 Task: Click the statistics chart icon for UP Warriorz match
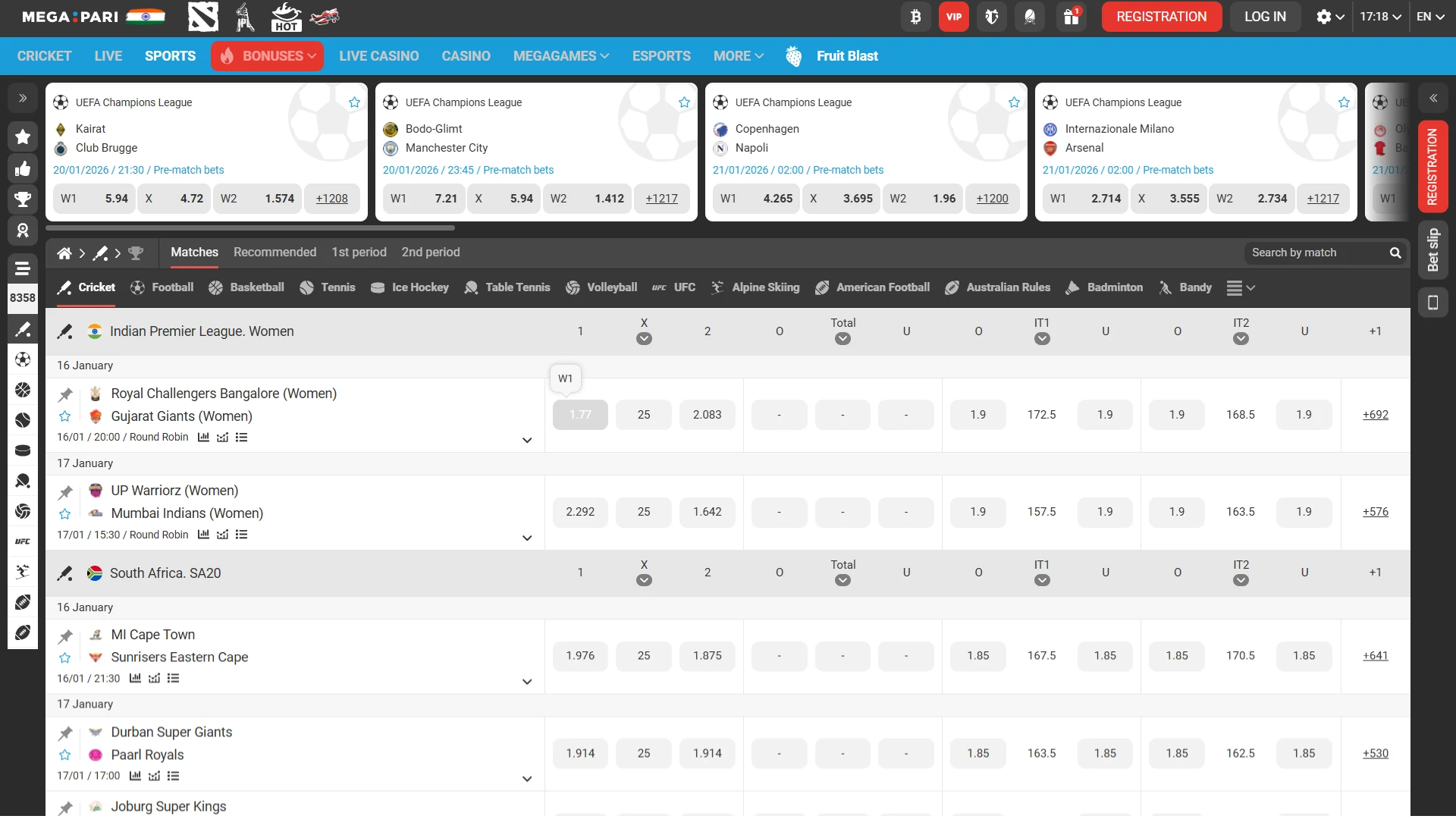203,535
